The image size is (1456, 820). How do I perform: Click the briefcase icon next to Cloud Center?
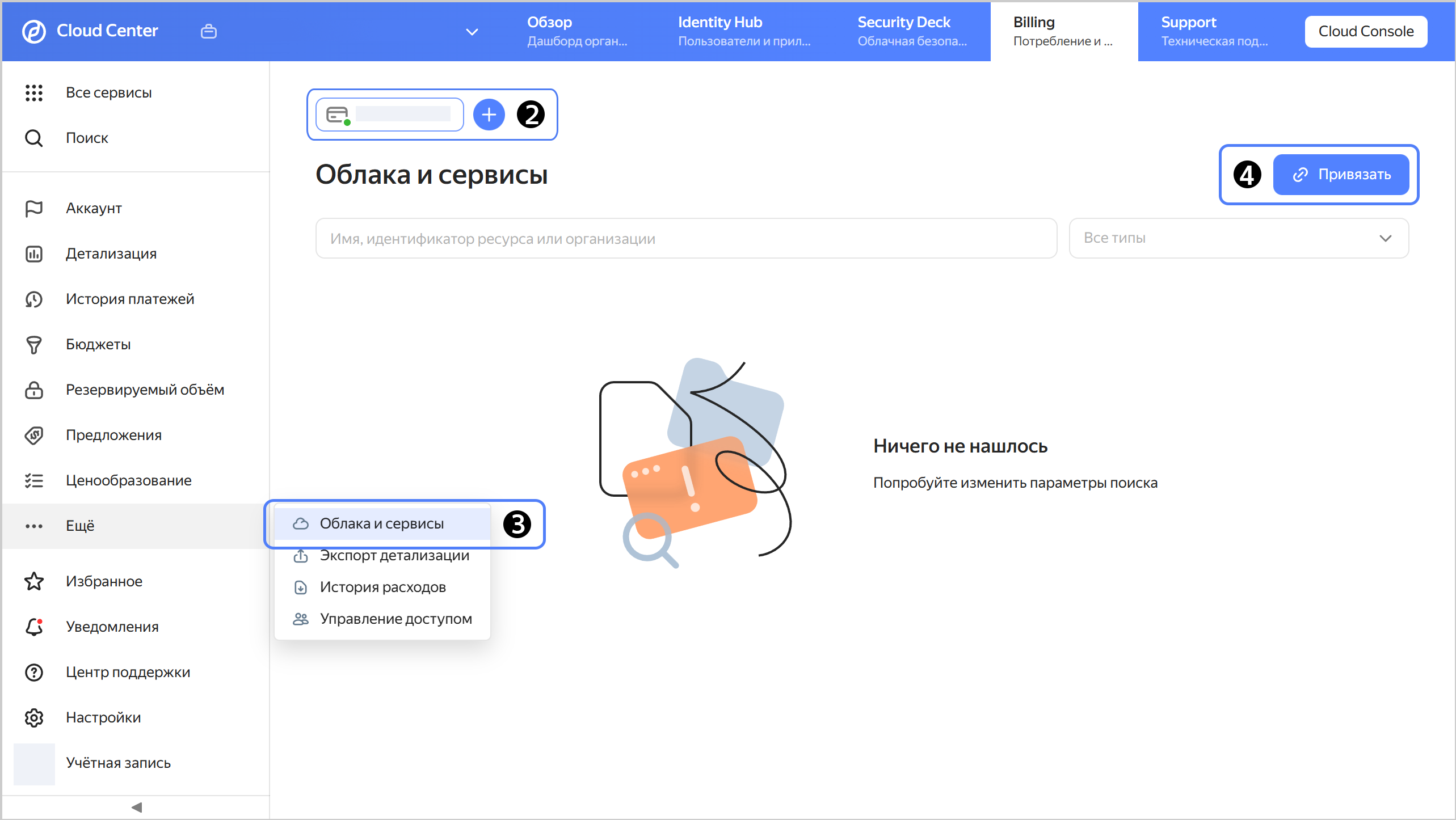pyautogui.click(x=209, y=31)
